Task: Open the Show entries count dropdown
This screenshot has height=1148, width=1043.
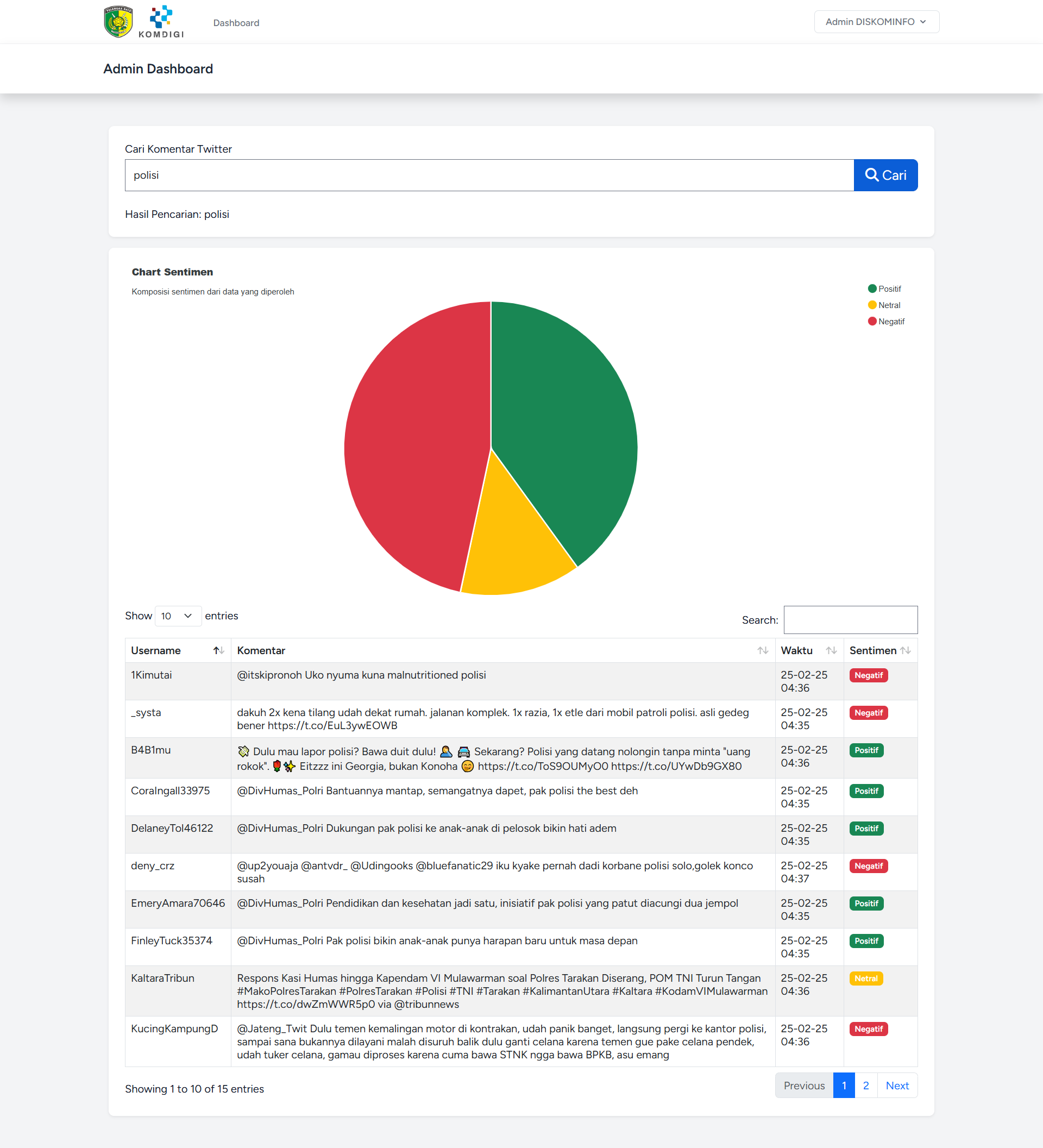Action: coord(178,616)
